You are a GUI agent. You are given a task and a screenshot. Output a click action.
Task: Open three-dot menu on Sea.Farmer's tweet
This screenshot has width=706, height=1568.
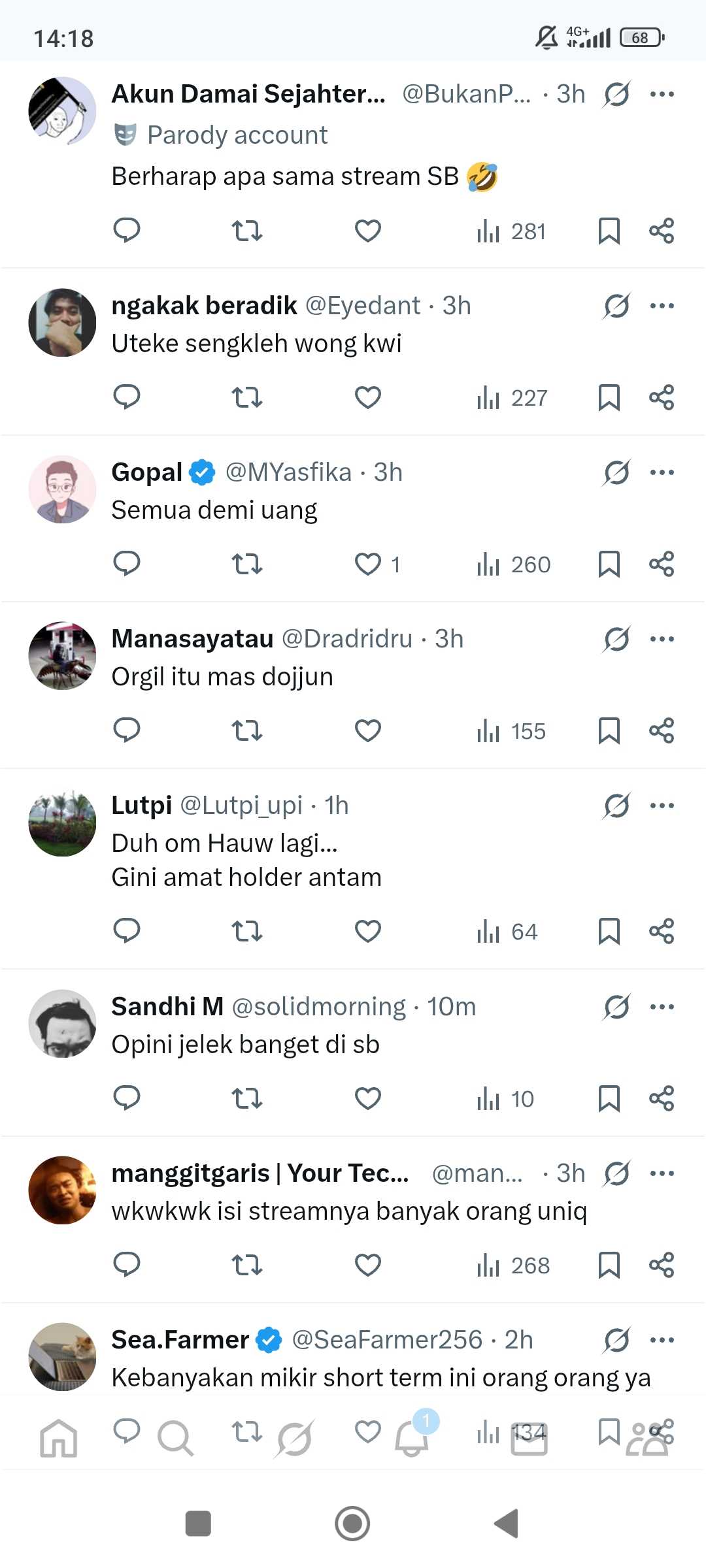(662, 1340)
